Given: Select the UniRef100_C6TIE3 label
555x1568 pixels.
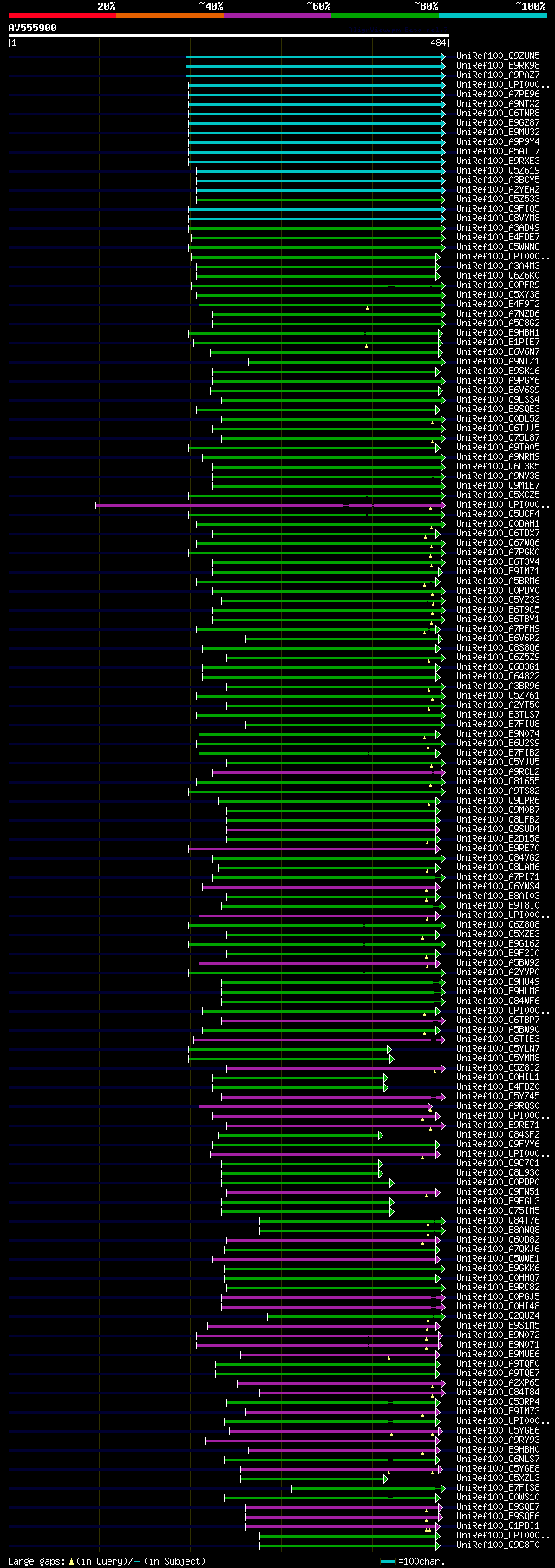Looking at the screenshot, I should pos(498,1039).
